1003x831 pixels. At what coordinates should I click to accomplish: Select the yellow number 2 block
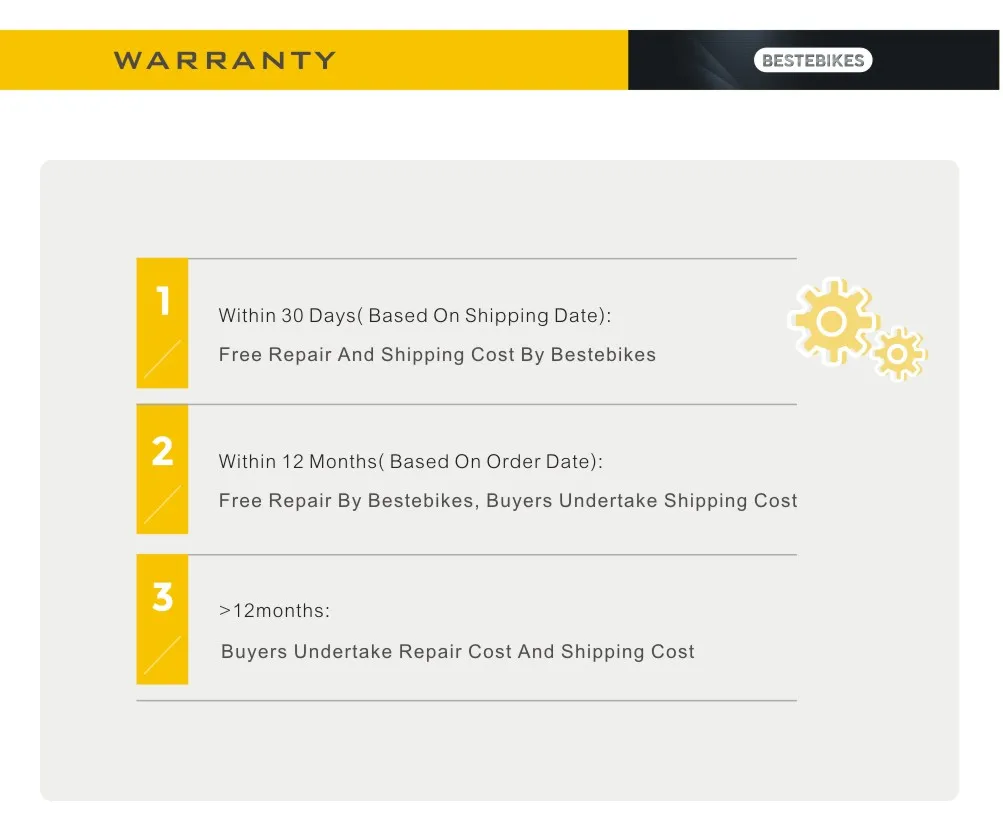(x=162, y=469)
